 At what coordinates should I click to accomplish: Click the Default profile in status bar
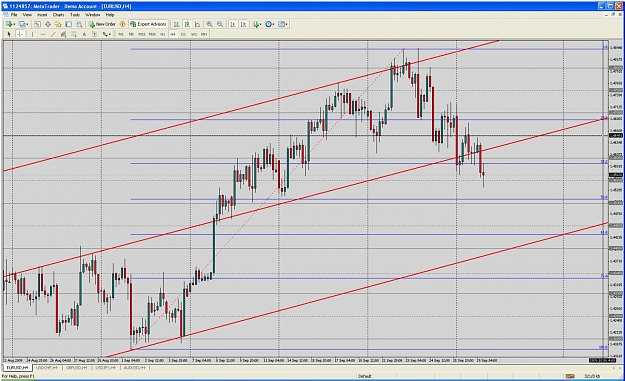tap(365, 376)
